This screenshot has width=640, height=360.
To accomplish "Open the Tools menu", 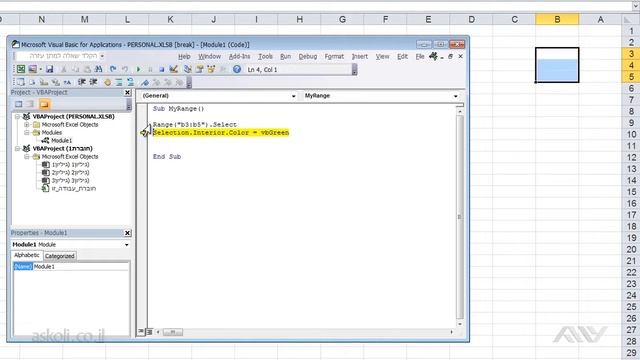I will [x=265, y=56].
